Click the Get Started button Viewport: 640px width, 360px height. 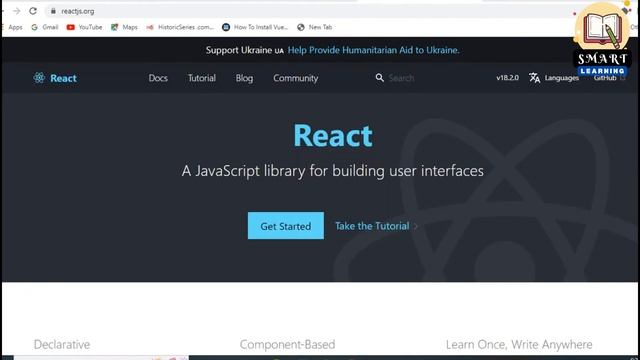coord(286,226)
